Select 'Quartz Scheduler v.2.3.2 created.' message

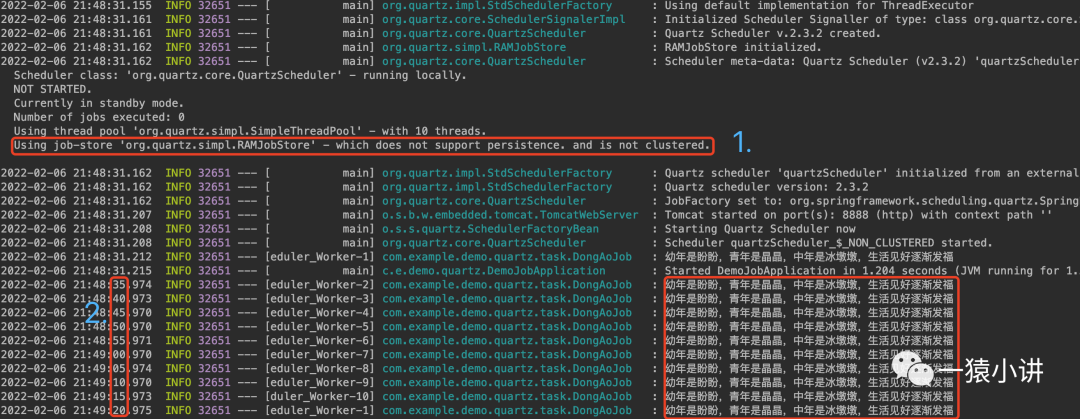772,33
